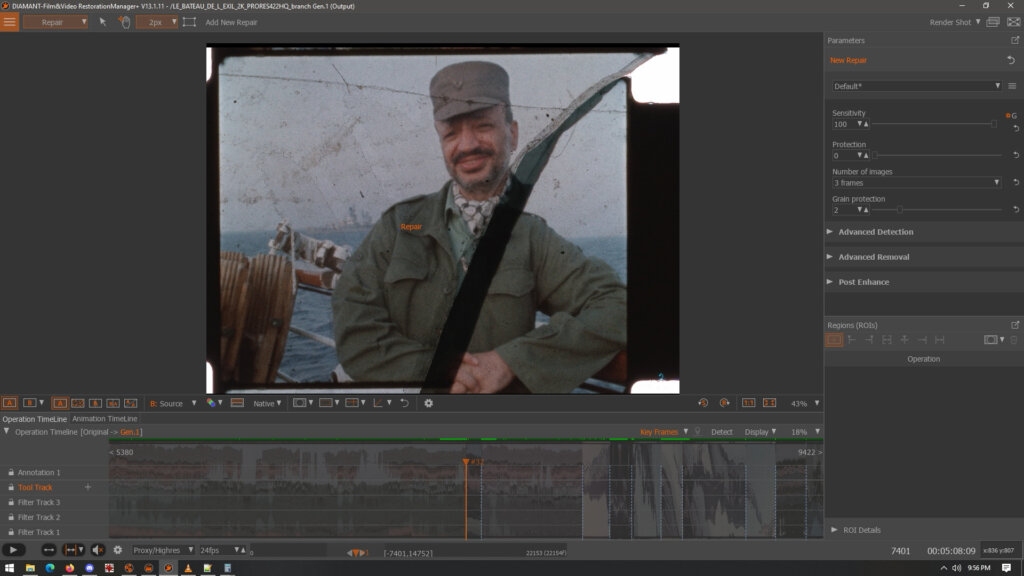Click the Play button
The image size is (1024, 576).
point(13,550)
